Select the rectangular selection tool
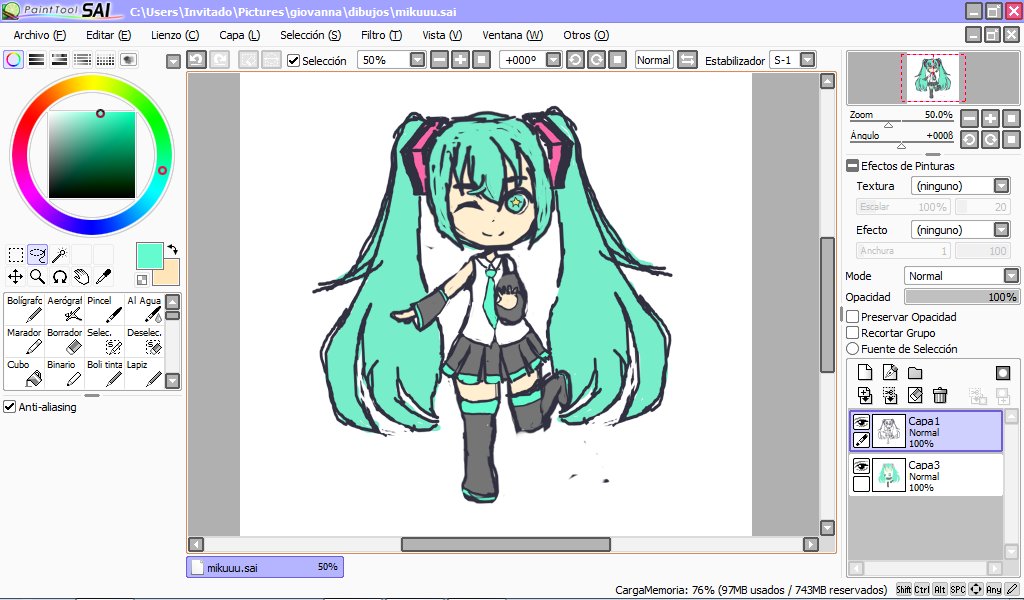Image resolution: width=1024 pixels, height=600 pixels. (x=16, y=255)
